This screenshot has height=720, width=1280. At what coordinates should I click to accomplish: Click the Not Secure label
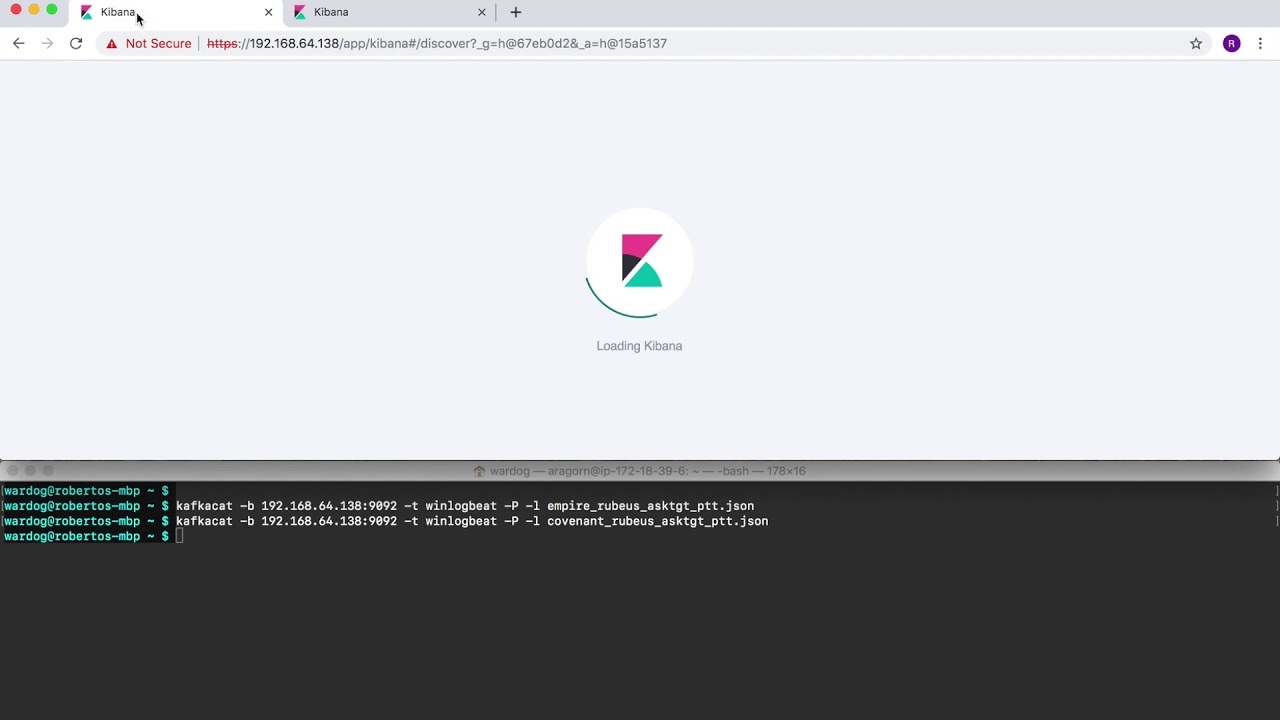(158, 44)
